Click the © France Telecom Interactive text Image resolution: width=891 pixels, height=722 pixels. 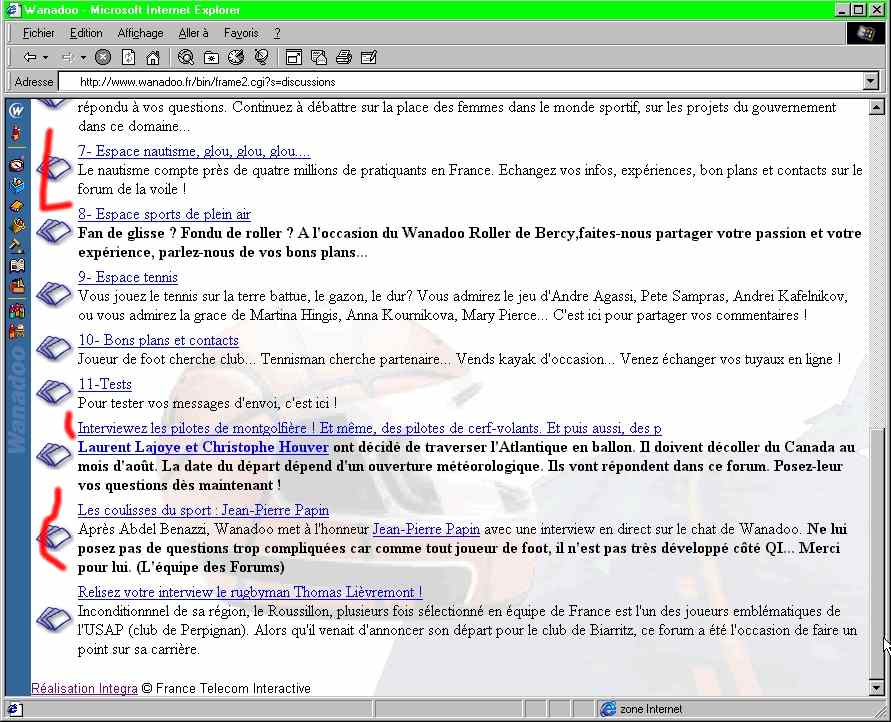226,688
